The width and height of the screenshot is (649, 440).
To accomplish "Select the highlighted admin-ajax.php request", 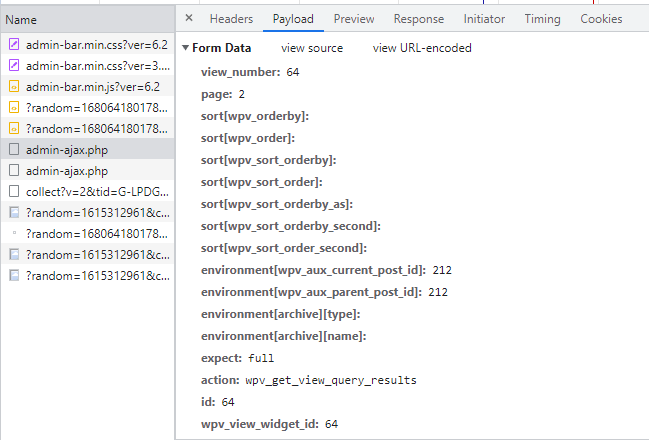I will (x=88, y=149).
